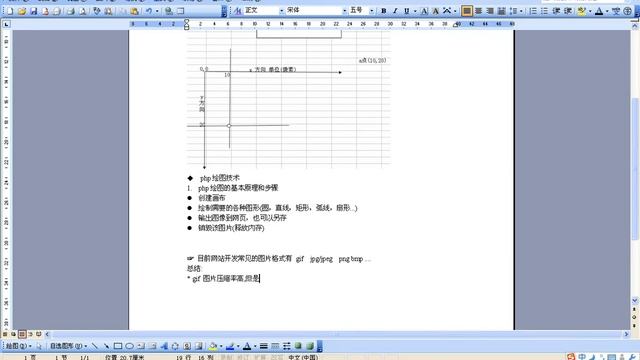Switch to Print Layout view button
The image size is (640, 360).
click(22, 334)
